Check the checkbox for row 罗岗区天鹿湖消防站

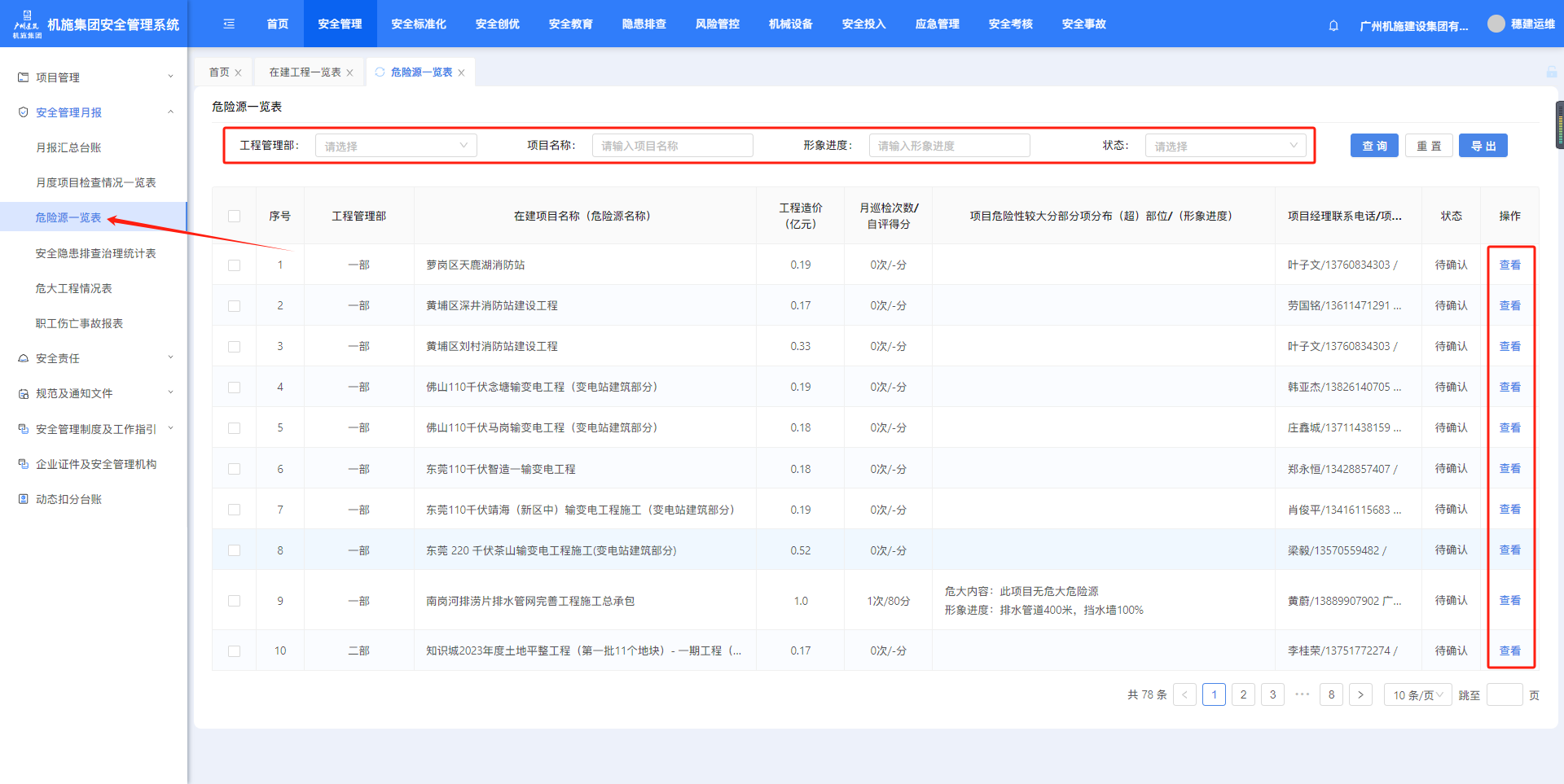(x=235, y=265)
